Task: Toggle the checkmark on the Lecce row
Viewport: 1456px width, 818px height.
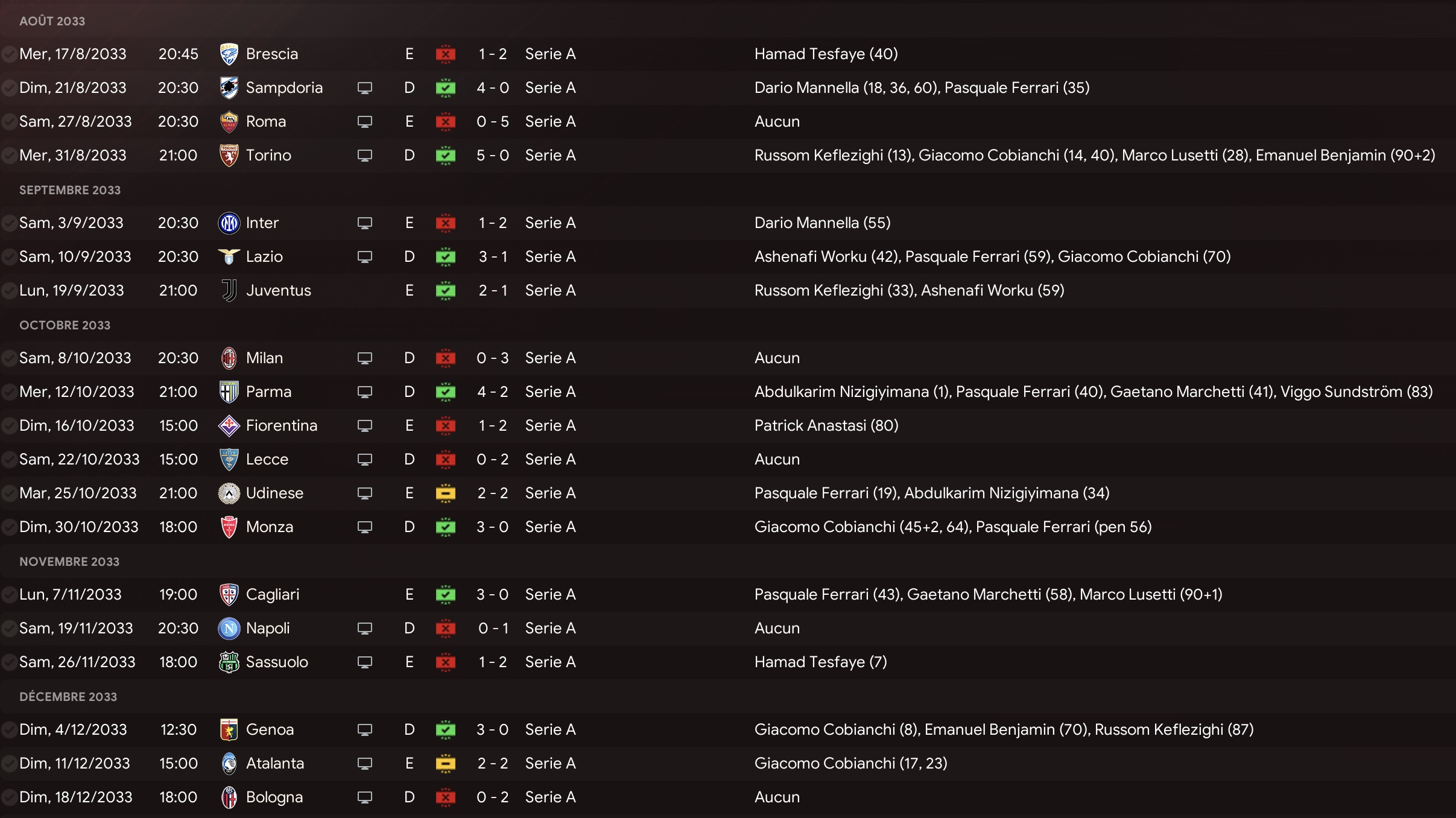Action: (x=8, y=460)
